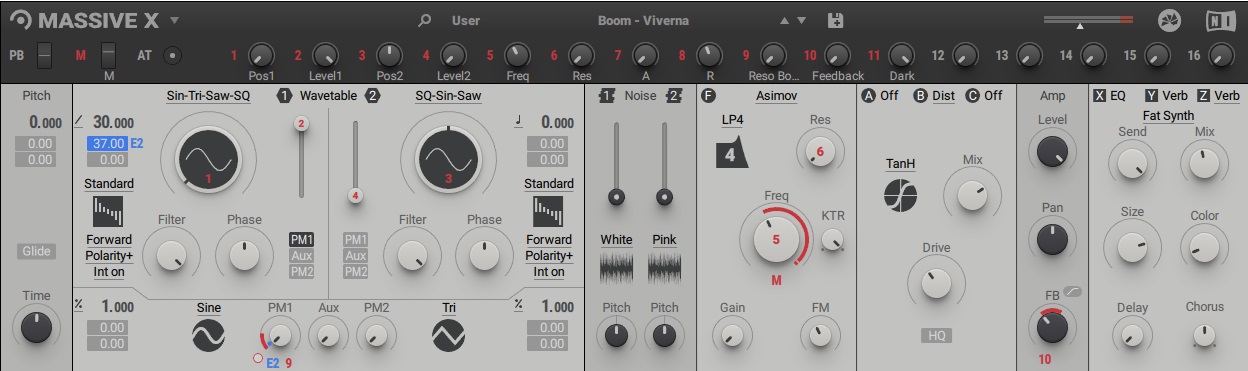Open the left Forward playback mode menu
The width and height of the screenshot is (1248, 371).
(x=109, y=240)
